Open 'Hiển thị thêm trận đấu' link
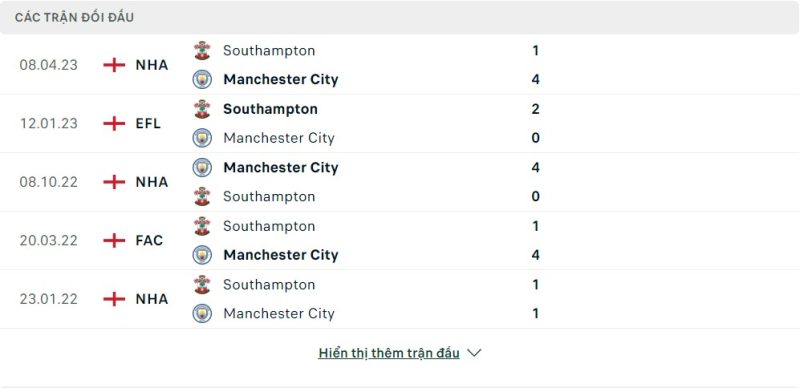The image size is (800, 388). 389,353
